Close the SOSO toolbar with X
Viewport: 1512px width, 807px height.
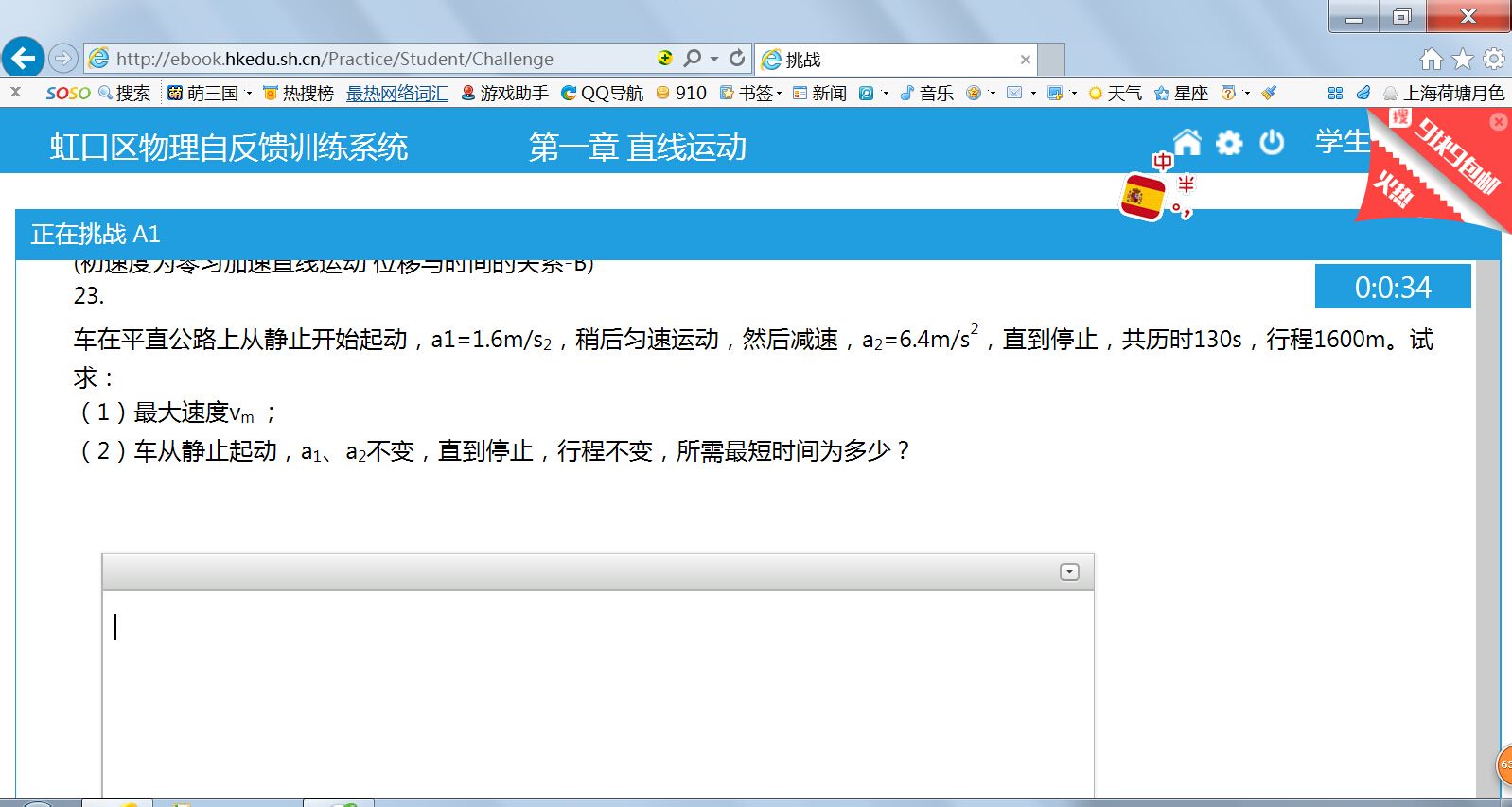tap(15, 92)
